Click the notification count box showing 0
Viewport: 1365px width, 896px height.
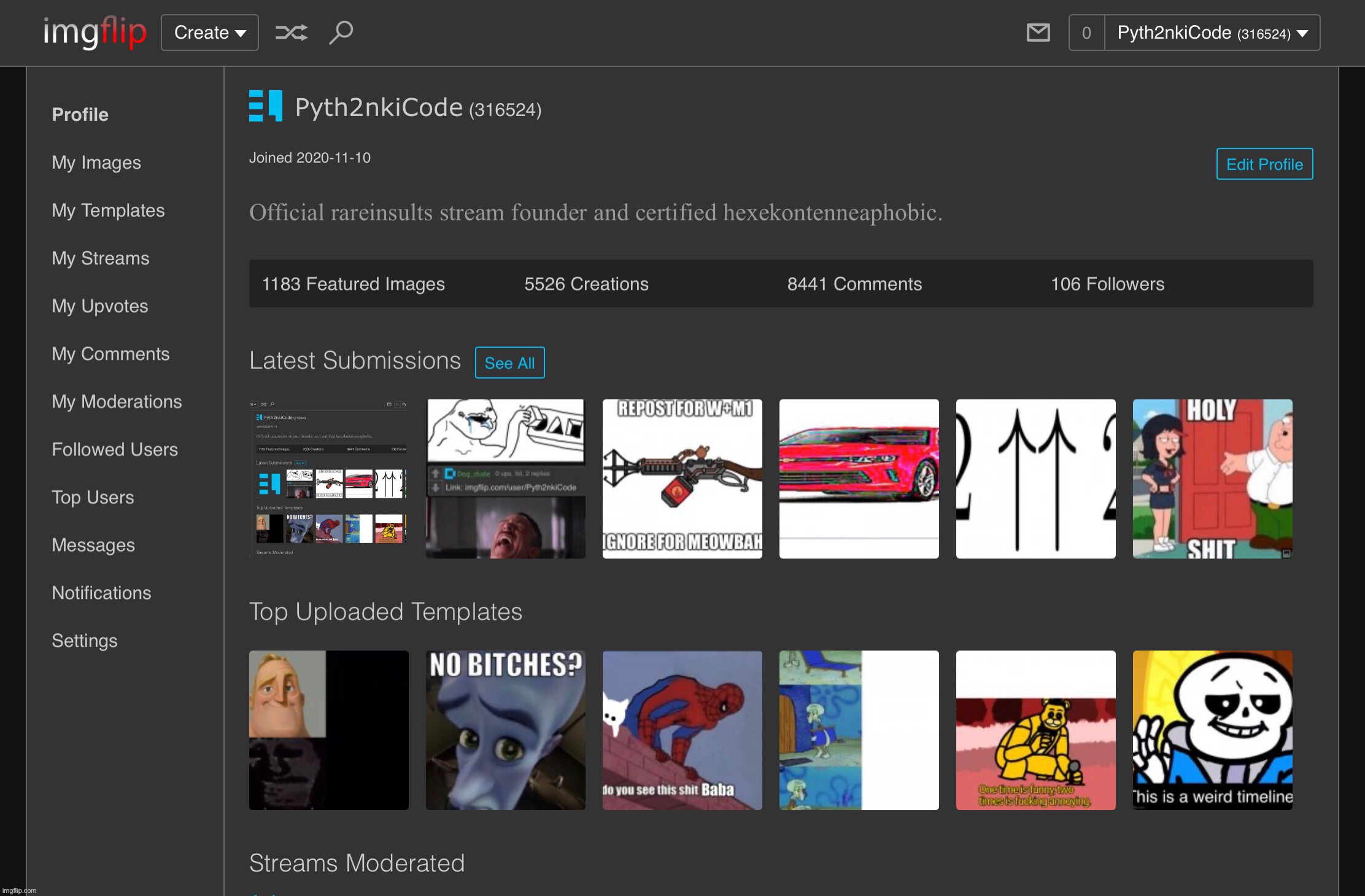tap(1086, 33)
